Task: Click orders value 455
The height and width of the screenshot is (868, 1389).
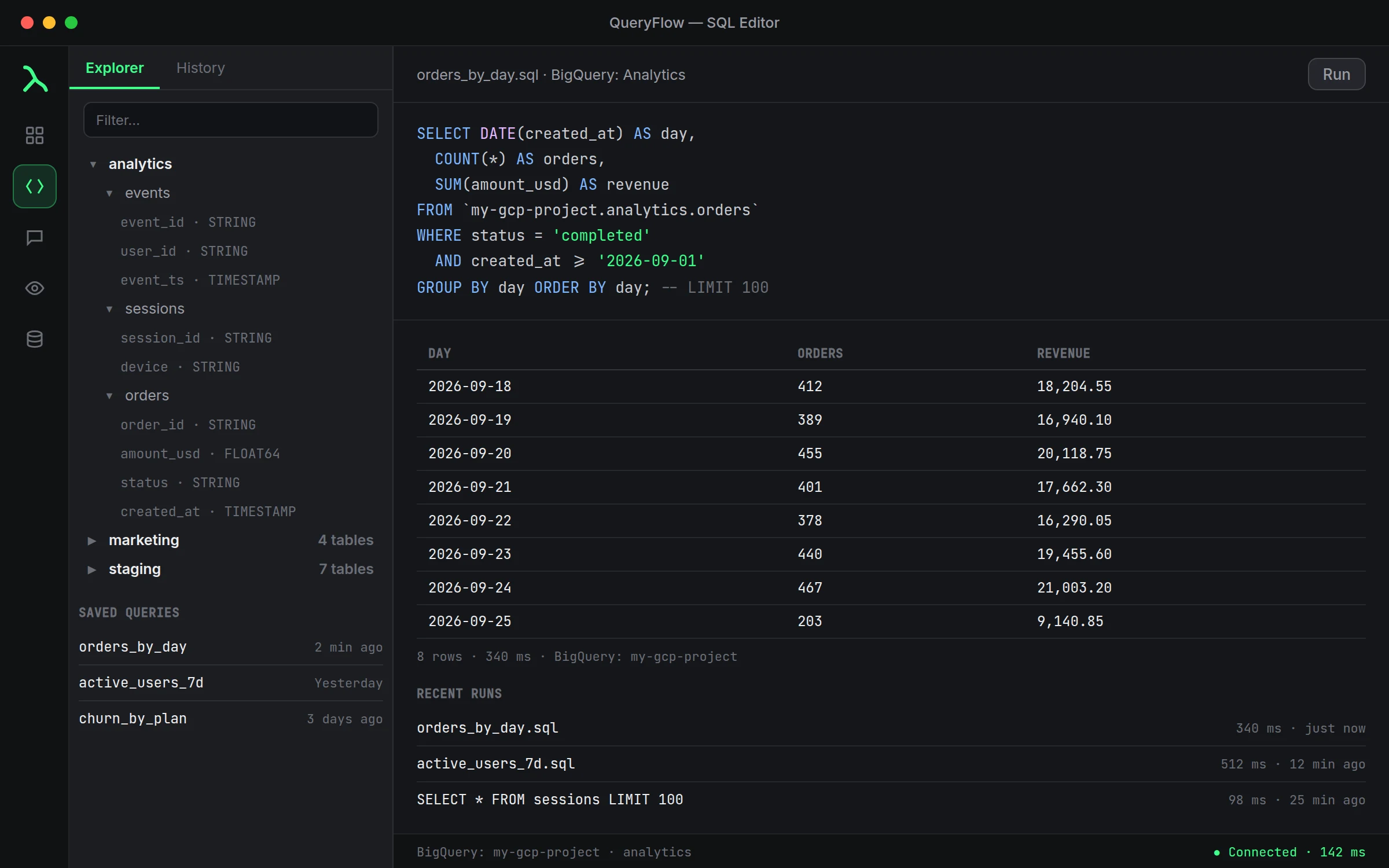Action: [x=810, y=454]
